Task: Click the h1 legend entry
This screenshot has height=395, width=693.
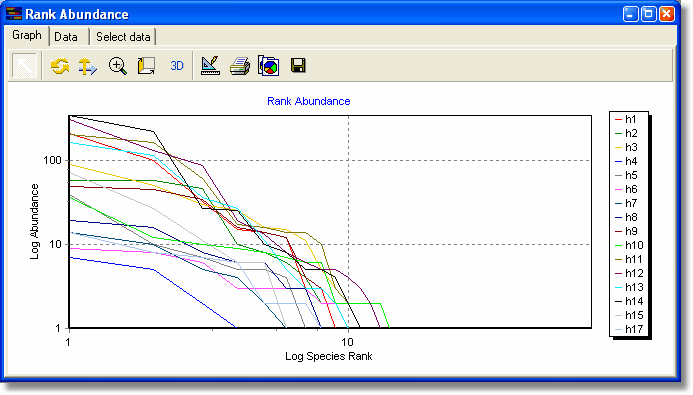Action: pos(626,119)
